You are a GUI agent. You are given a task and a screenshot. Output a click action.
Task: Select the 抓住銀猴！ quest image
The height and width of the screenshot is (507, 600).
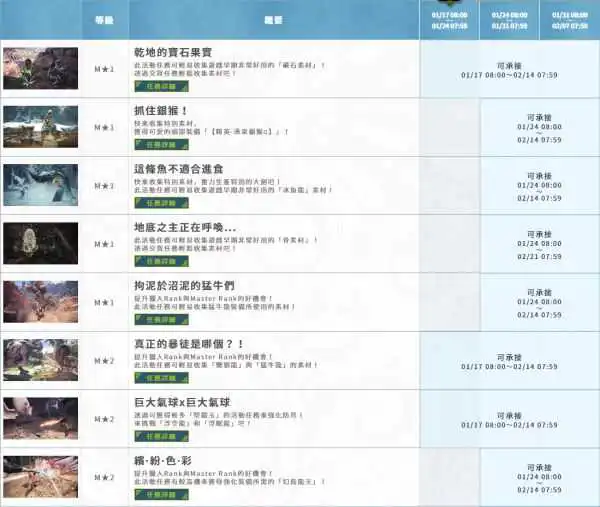point(40,127)
